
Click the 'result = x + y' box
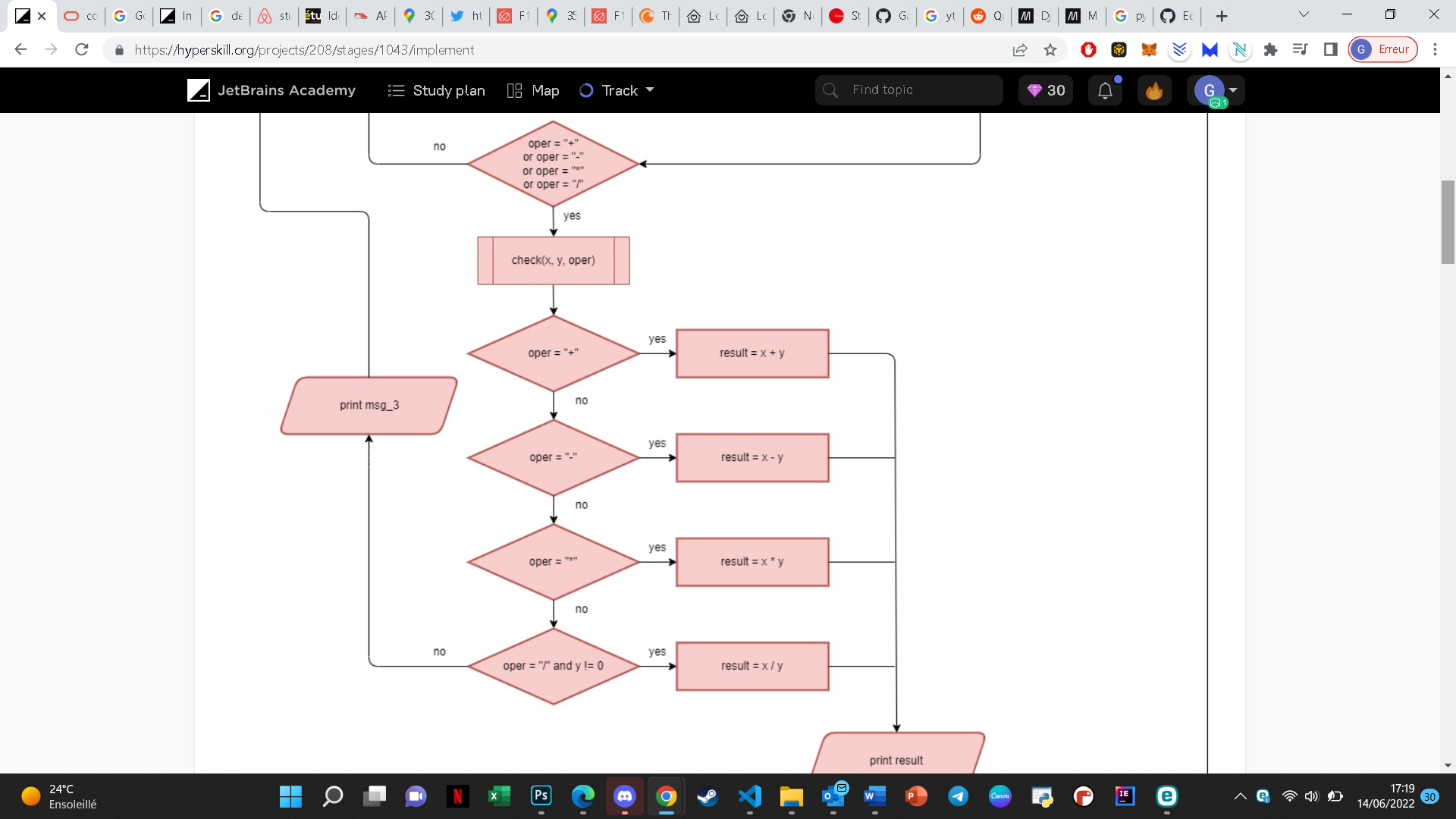752,353
